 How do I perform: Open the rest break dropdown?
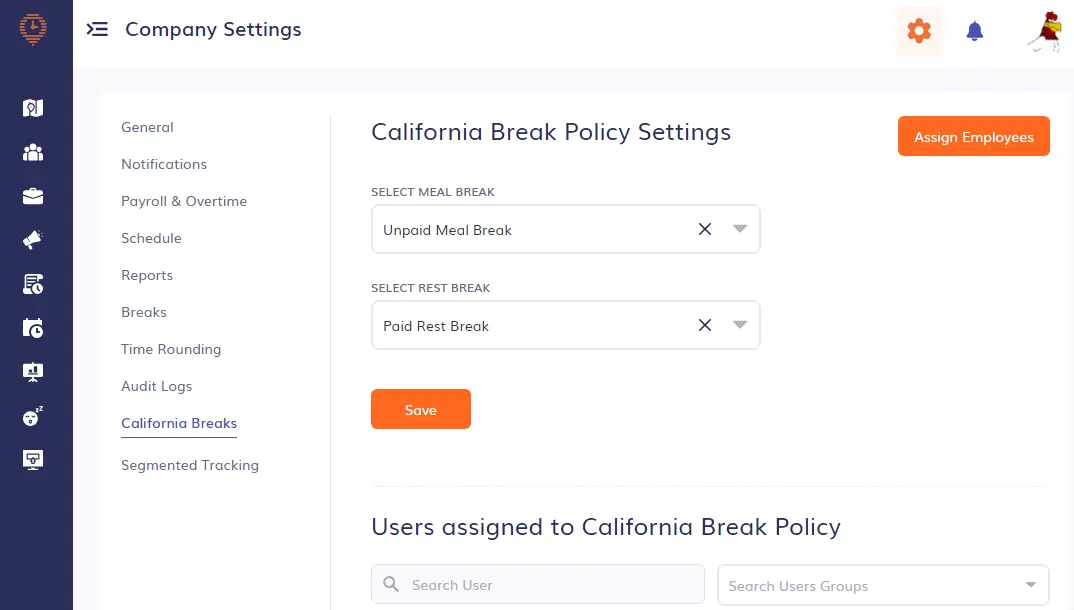pyautogui.click(x=739, y=325)
